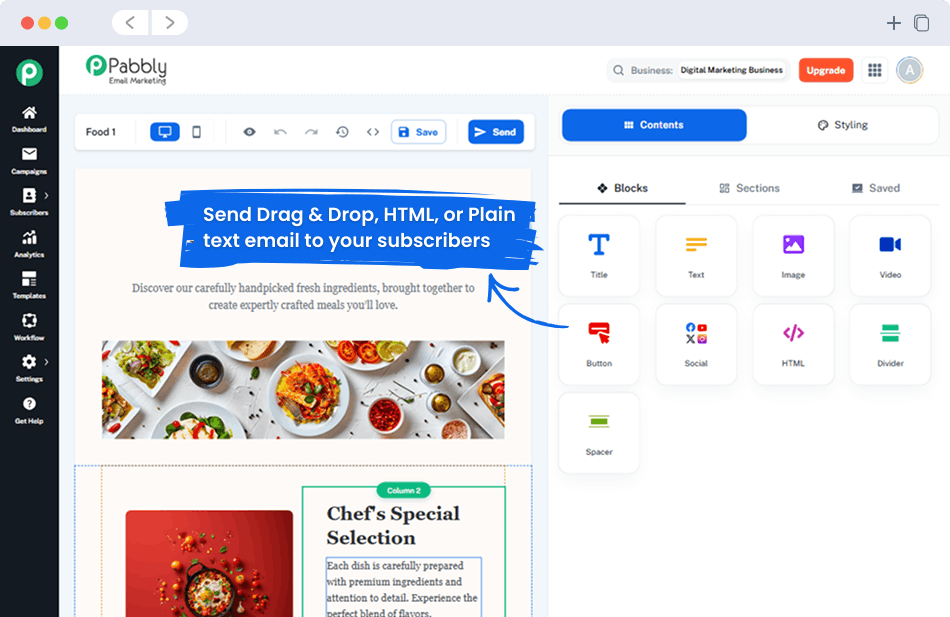Insert a Social media block
950x617 pixels.
[x=696, y=344]
